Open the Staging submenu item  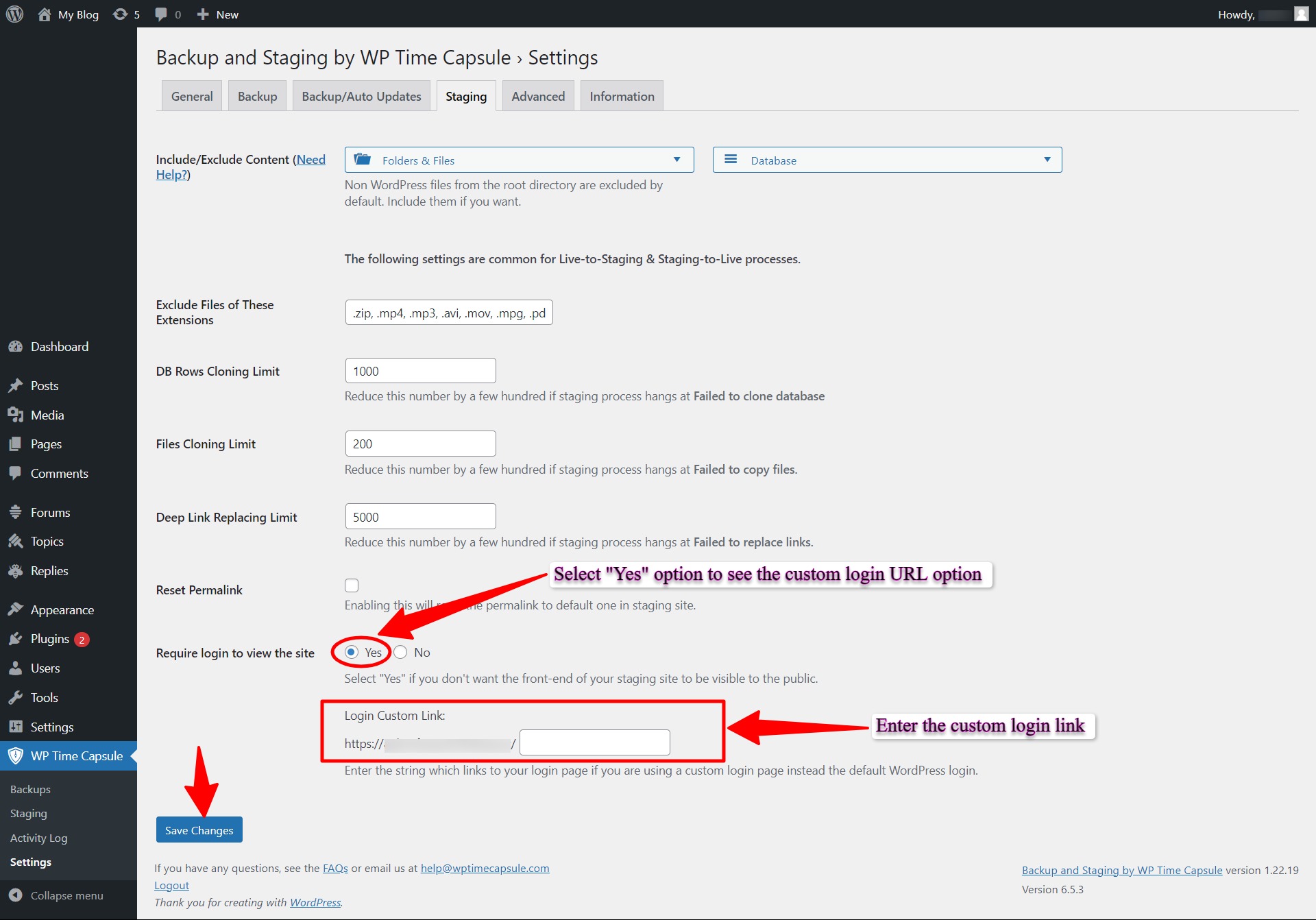click(29, 814)
